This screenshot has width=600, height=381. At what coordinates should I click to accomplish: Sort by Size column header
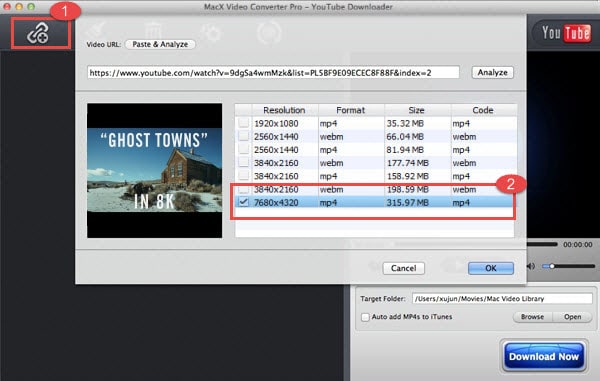click(x=416, y=110)
